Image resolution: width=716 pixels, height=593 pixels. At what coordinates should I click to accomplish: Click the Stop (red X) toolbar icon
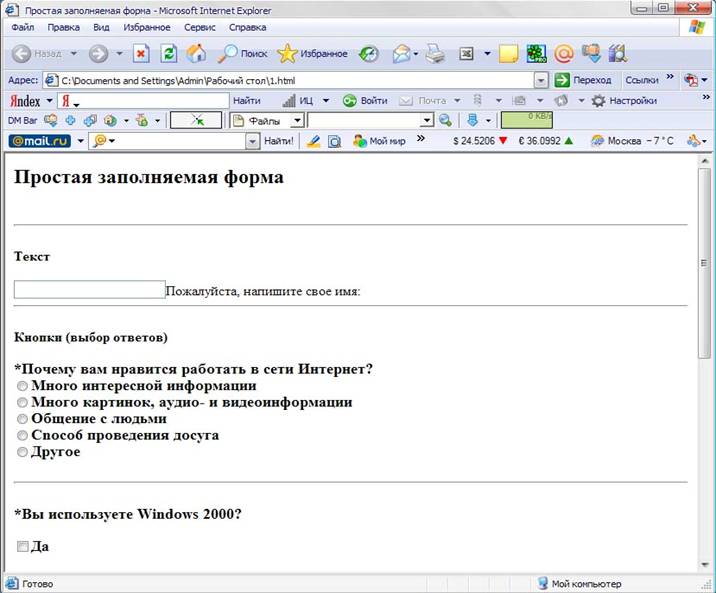(x=141, y=54)
